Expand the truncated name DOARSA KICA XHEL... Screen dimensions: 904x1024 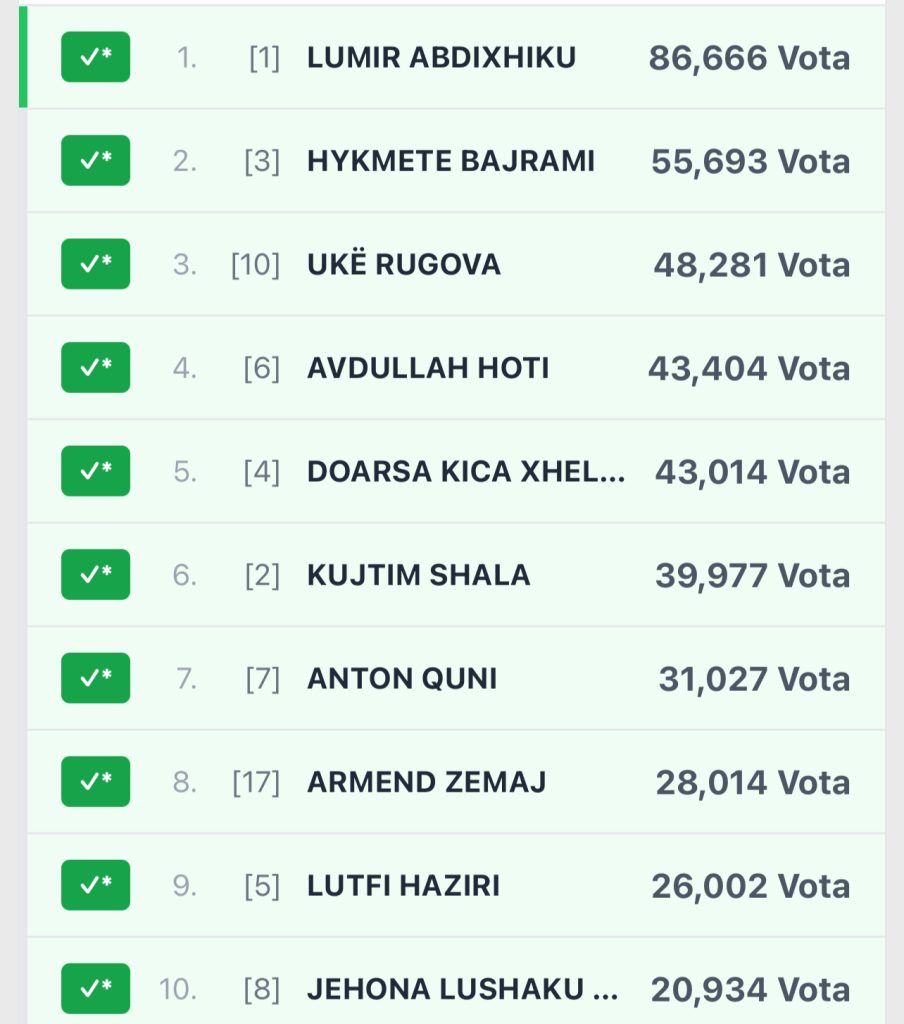point(466,472)
